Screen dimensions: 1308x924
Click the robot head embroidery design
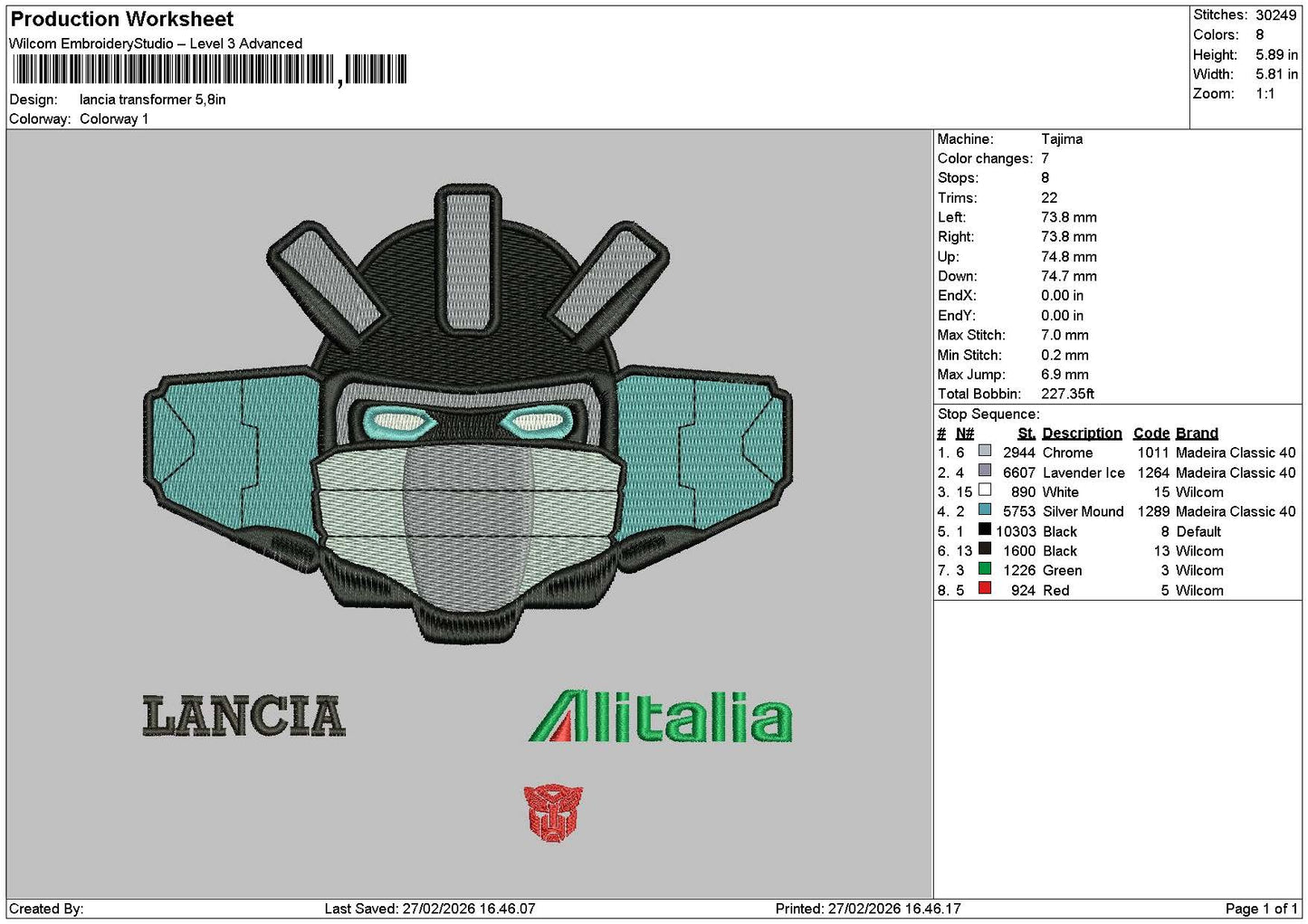(x=468, y=414)
